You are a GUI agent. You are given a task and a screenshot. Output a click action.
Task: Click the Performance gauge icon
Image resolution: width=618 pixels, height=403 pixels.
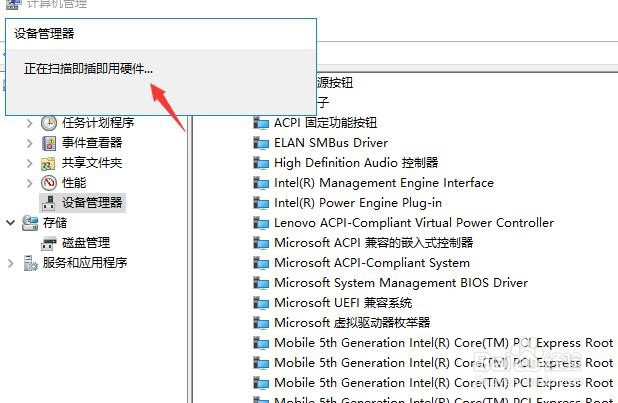coord(49,183)
